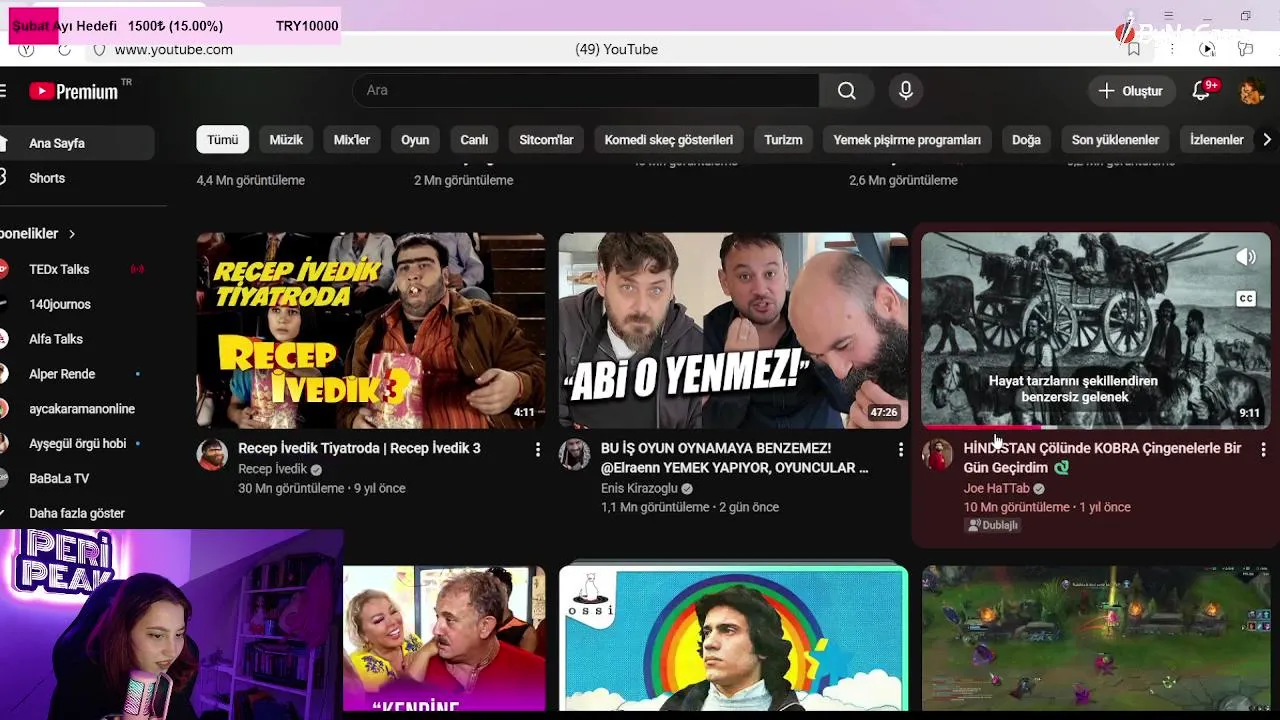Select the Müzik filter chip
Image resolution: width=1280 pixels, height=720 pixels.
(286, 140)
